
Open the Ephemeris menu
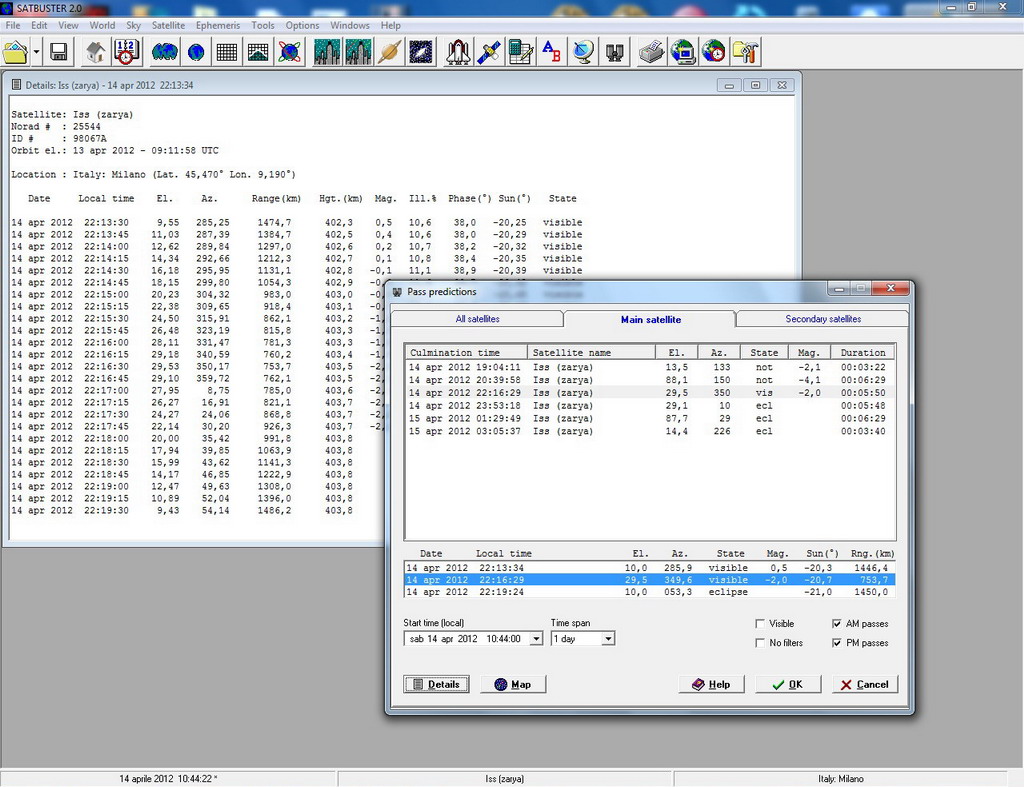point(218,25)
